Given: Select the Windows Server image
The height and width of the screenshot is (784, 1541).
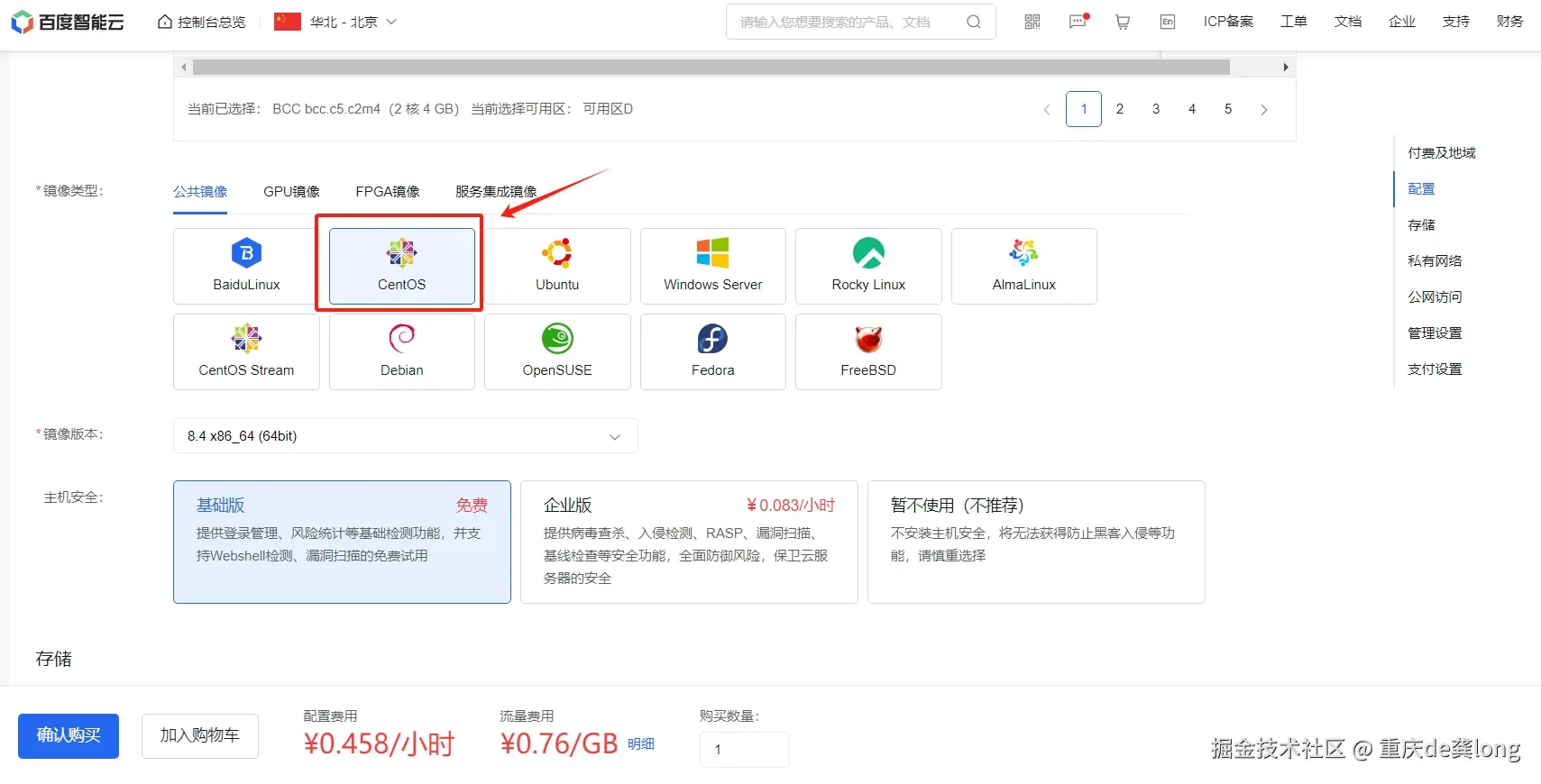Looking at the screenshot, I should tap(713, 266).
